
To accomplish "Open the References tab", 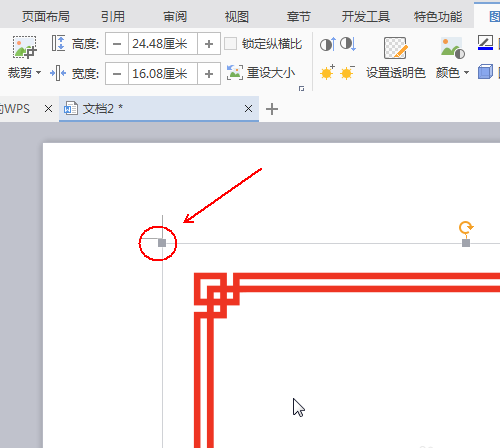I will 113,16.
